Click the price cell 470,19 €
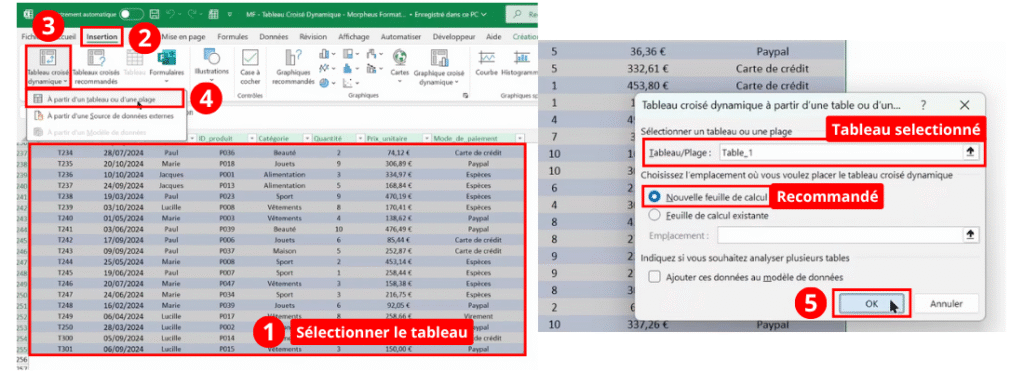 pyautogui.click(x=398, y=196)
